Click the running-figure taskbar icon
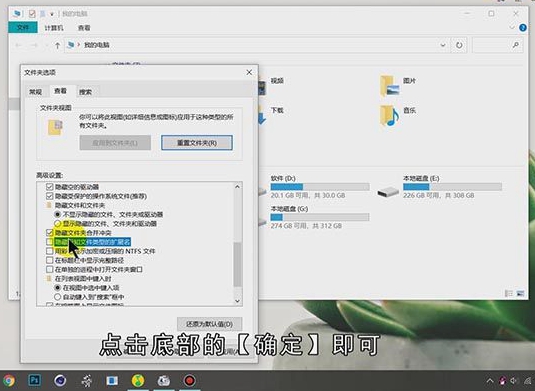This screenshot has width=535, height=391. pos(87,380)
